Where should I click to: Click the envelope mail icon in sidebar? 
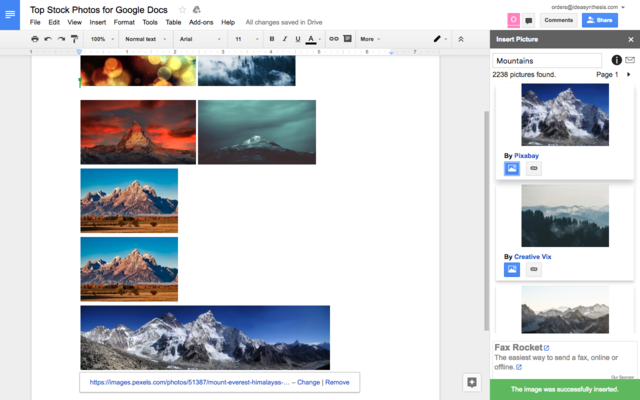pos(630,60)
